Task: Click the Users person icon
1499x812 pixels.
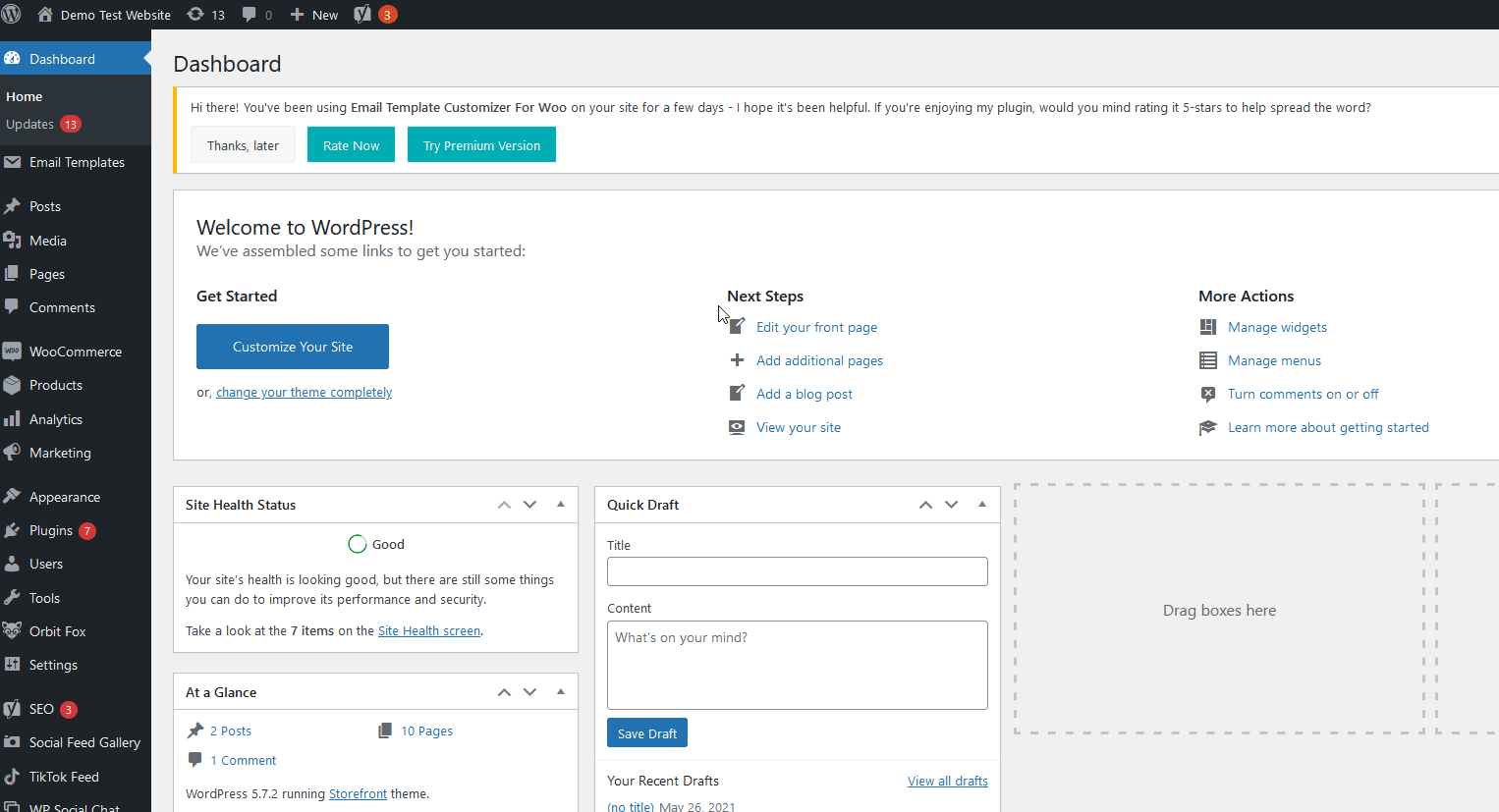Action: (12, 564)
